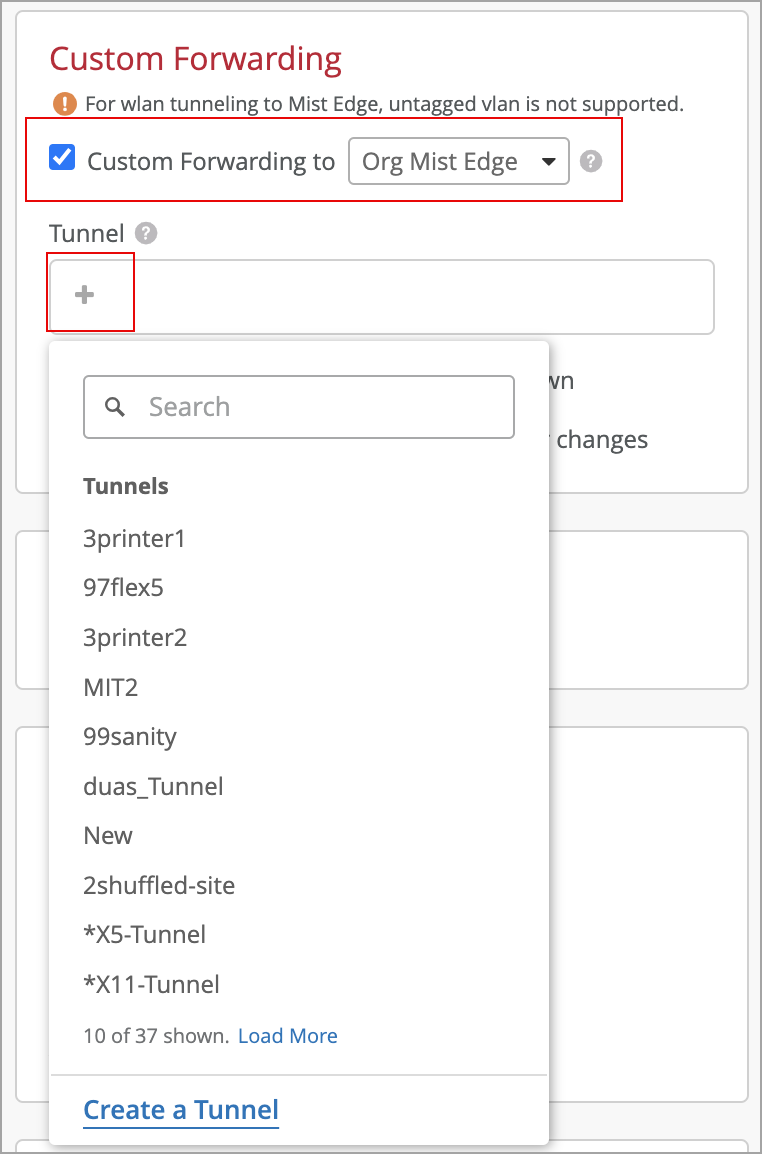Click the Create a Tunnel link

click(181, 1110)
